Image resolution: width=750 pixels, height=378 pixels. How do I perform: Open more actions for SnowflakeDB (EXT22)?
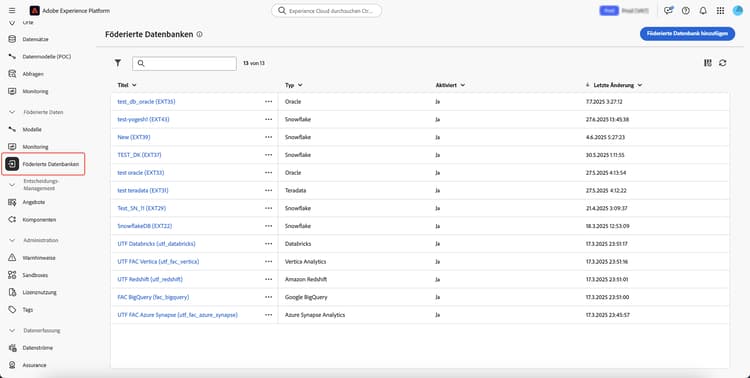pyautogui.click(x=268, y=226)
